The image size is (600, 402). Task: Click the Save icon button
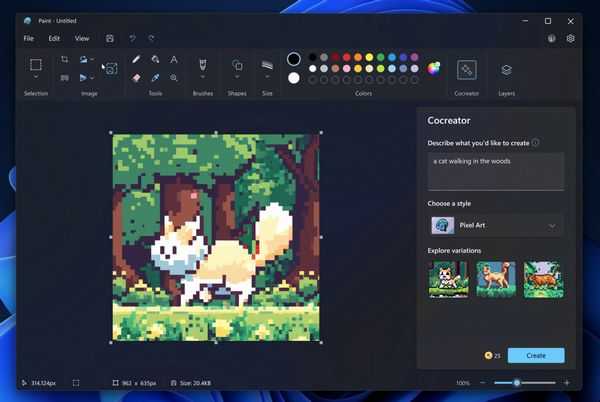coord(109,38)
